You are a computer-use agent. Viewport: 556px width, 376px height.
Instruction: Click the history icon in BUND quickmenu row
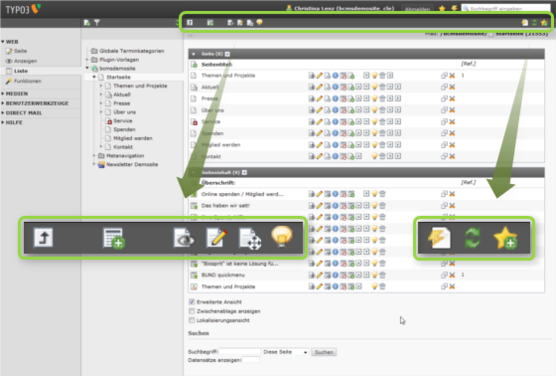[x=343, y=275]
